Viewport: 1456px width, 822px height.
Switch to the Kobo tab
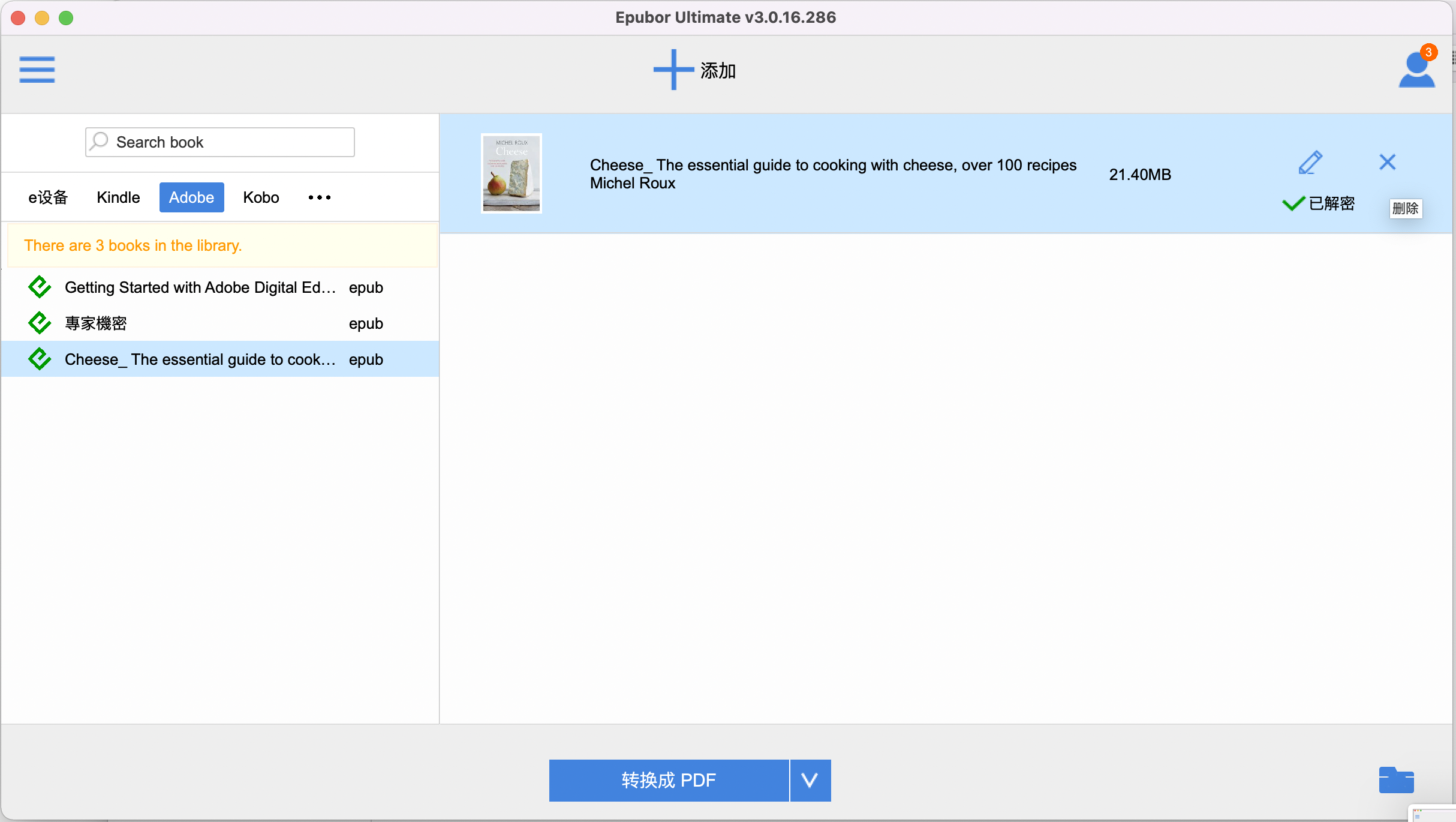(261, 197)
